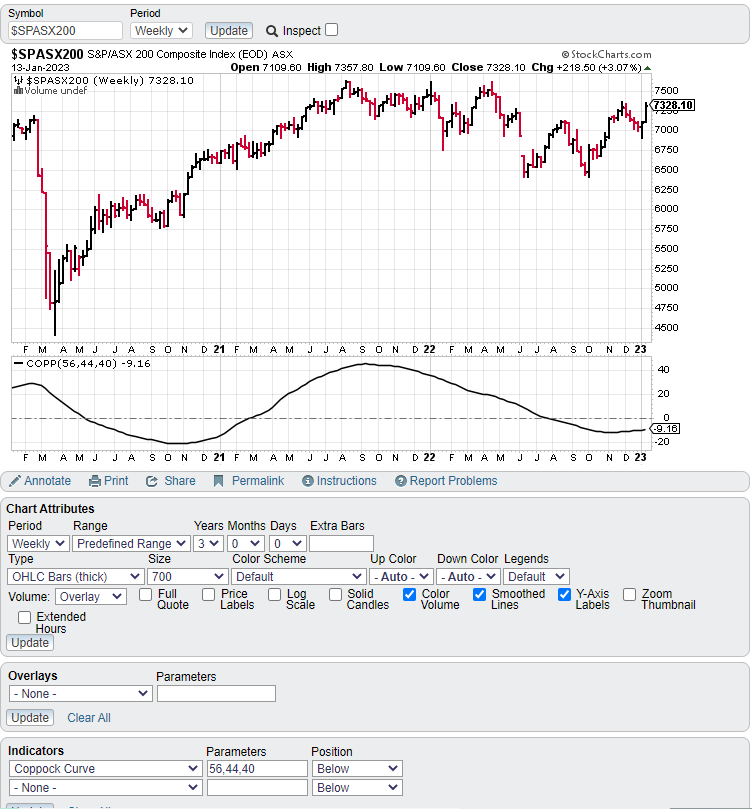Image resolution: width=752 pixels, height=809 pixels.
Task: Check the Extended Hours option
Action: click(x=24, y=617)
